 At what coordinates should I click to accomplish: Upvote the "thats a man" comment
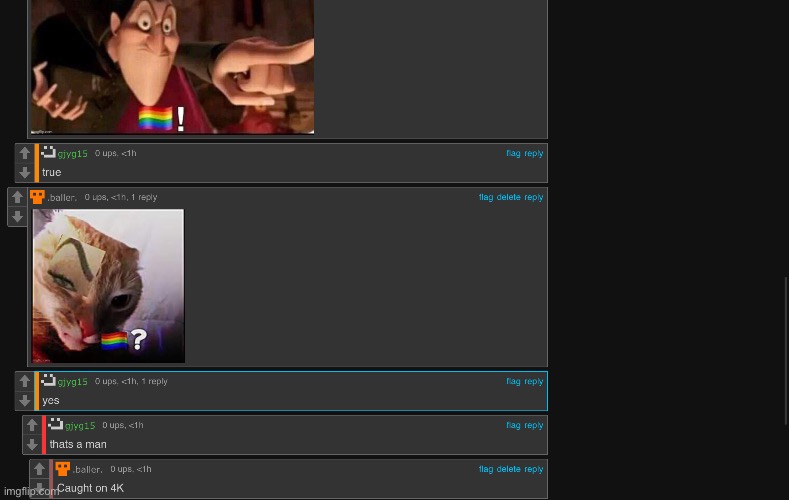32,426
